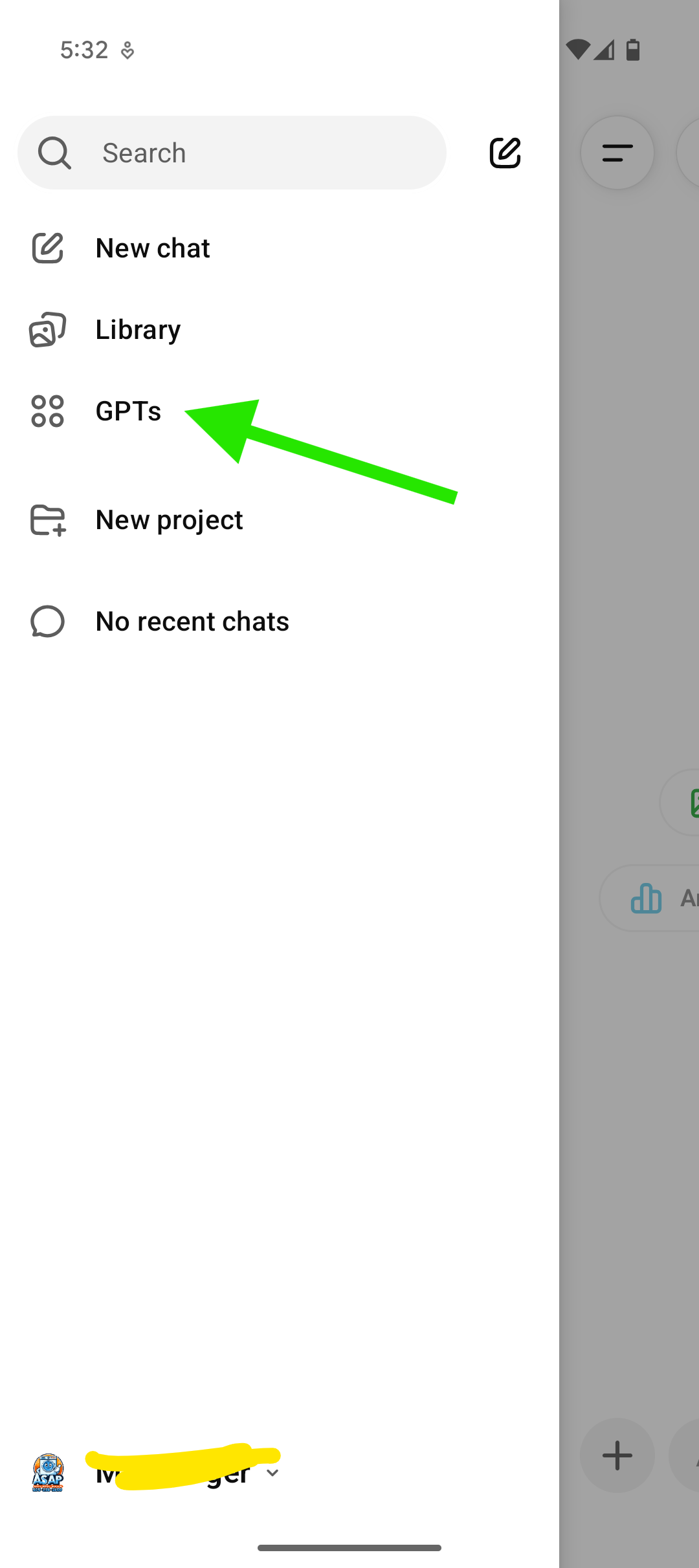Tap the New chat edit icon

coord(47,248)
